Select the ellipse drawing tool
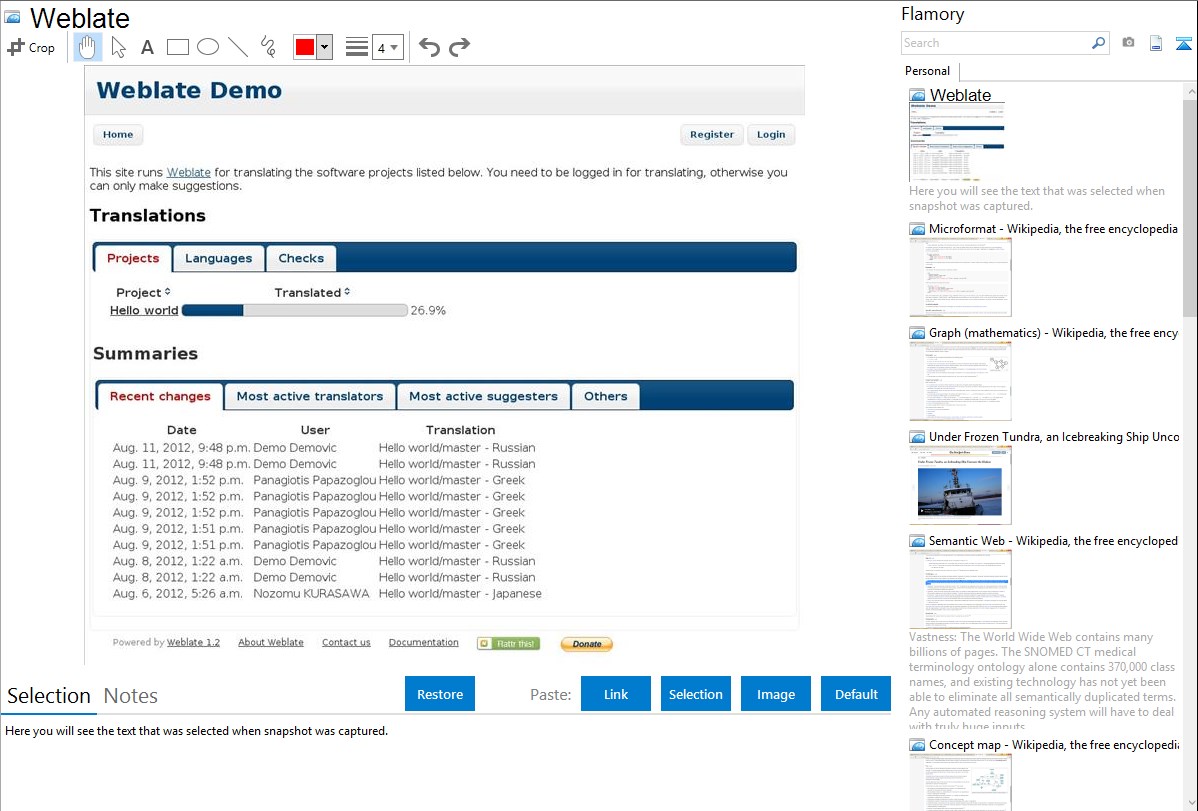 tap(208, 47)
